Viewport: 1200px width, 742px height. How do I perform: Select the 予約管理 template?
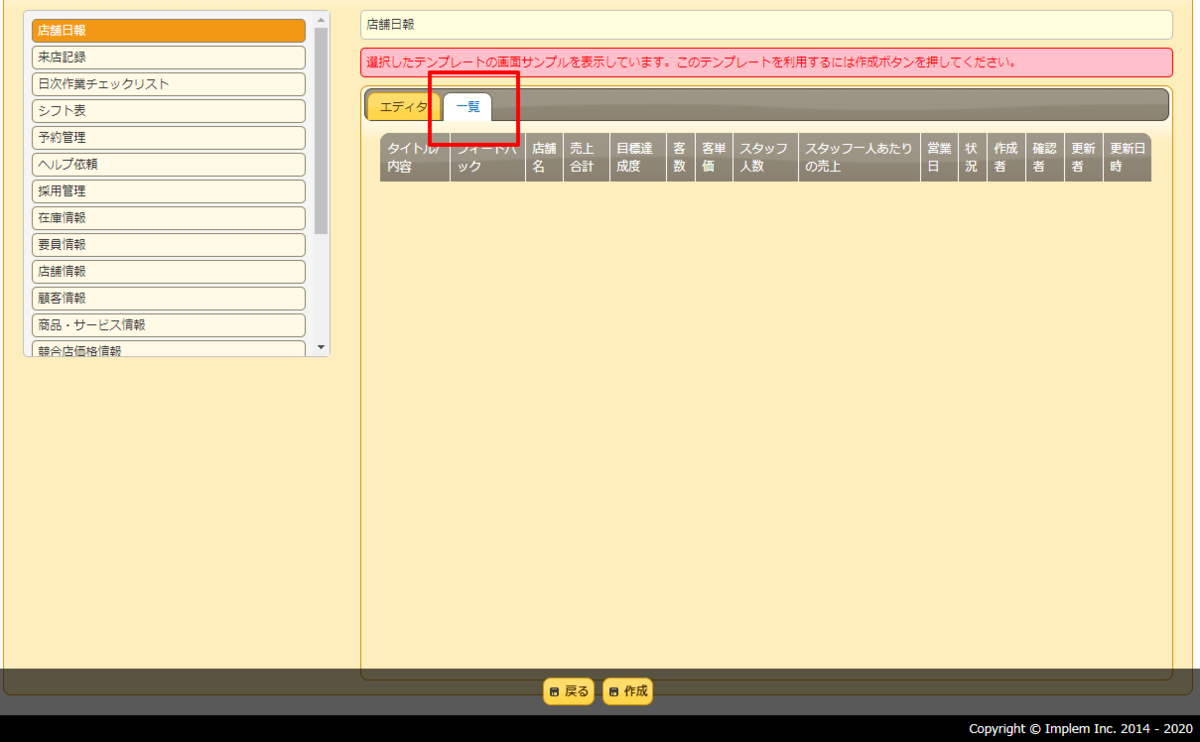(168, 137)
